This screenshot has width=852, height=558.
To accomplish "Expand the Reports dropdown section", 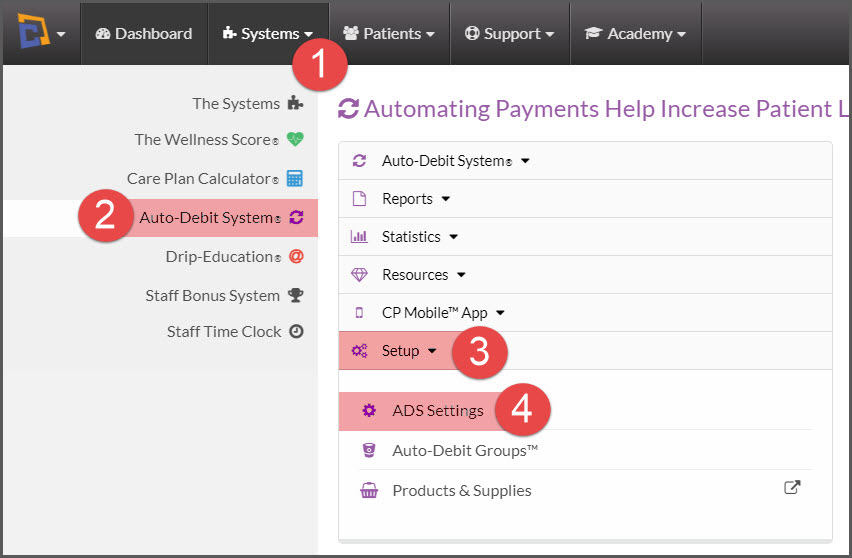I will 585,199.
